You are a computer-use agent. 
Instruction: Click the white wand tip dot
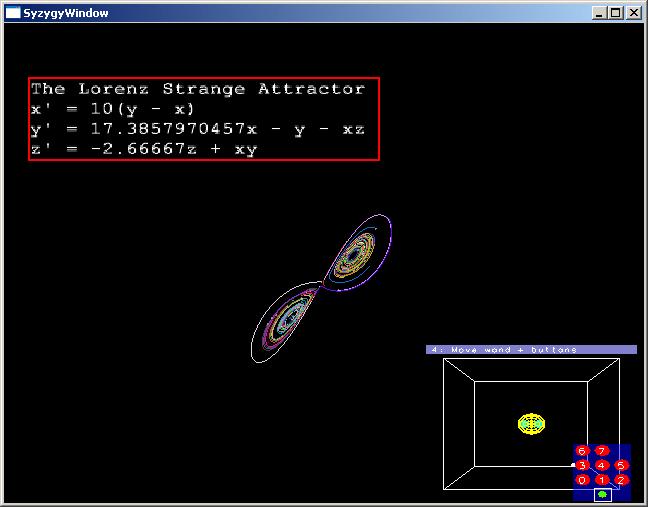tap(573, 465)
